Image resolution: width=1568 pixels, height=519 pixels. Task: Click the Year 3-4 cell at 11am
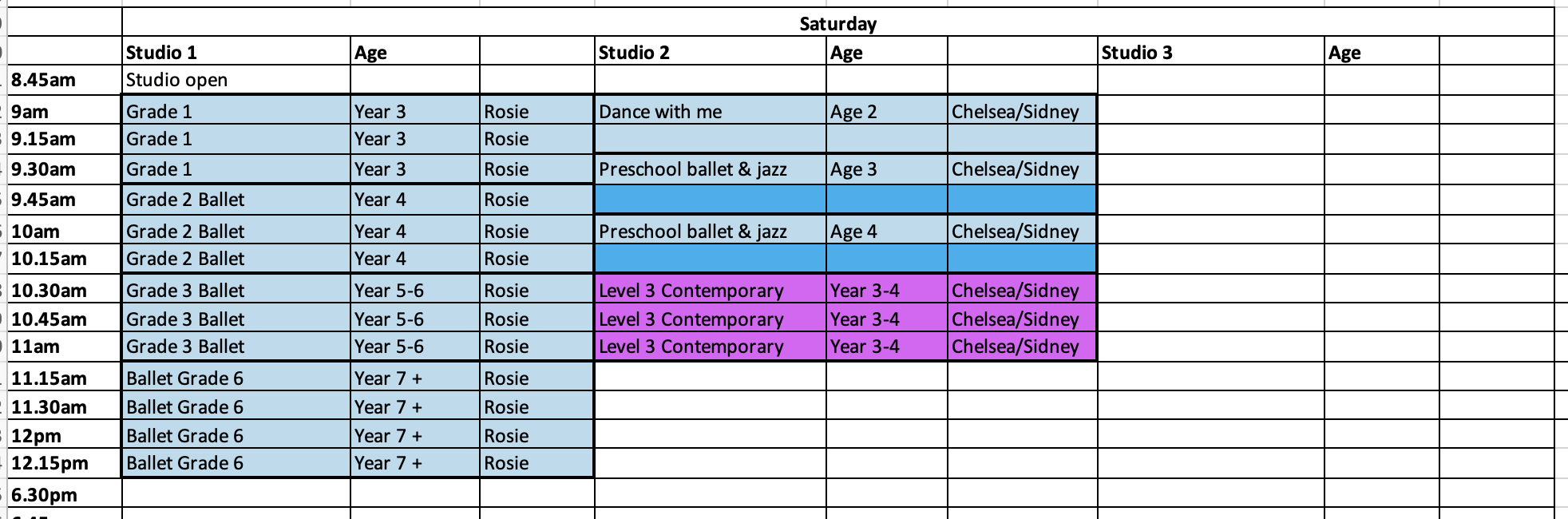point(886,346)
